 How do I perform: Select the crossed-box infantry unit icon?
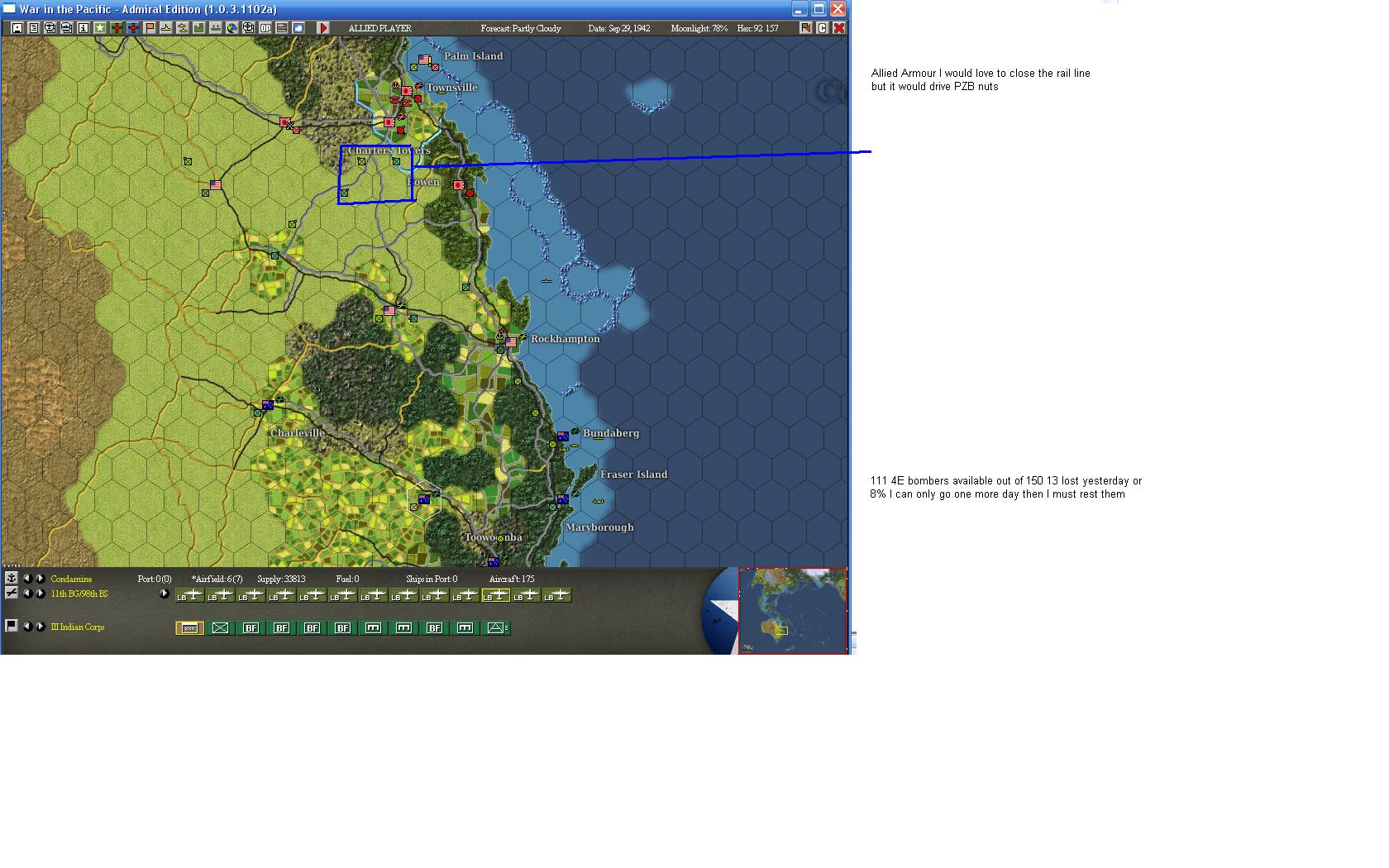coord(220,628)
